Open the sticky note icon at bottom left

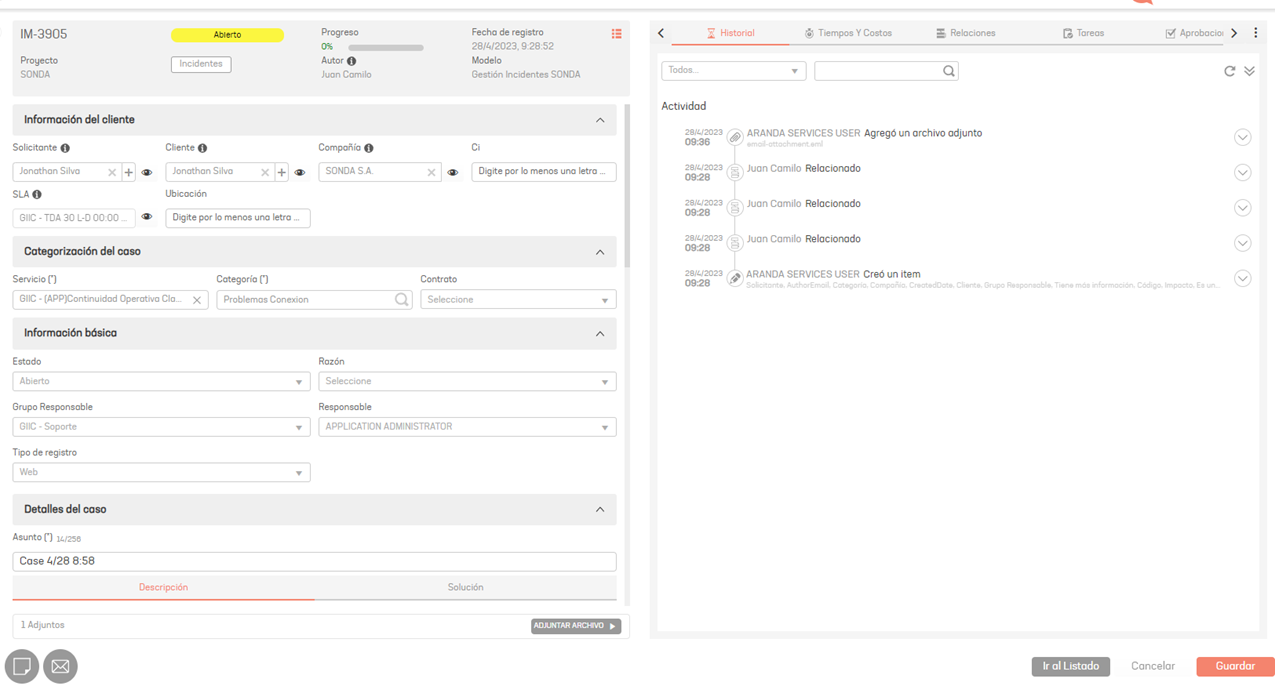coord(22,666)
